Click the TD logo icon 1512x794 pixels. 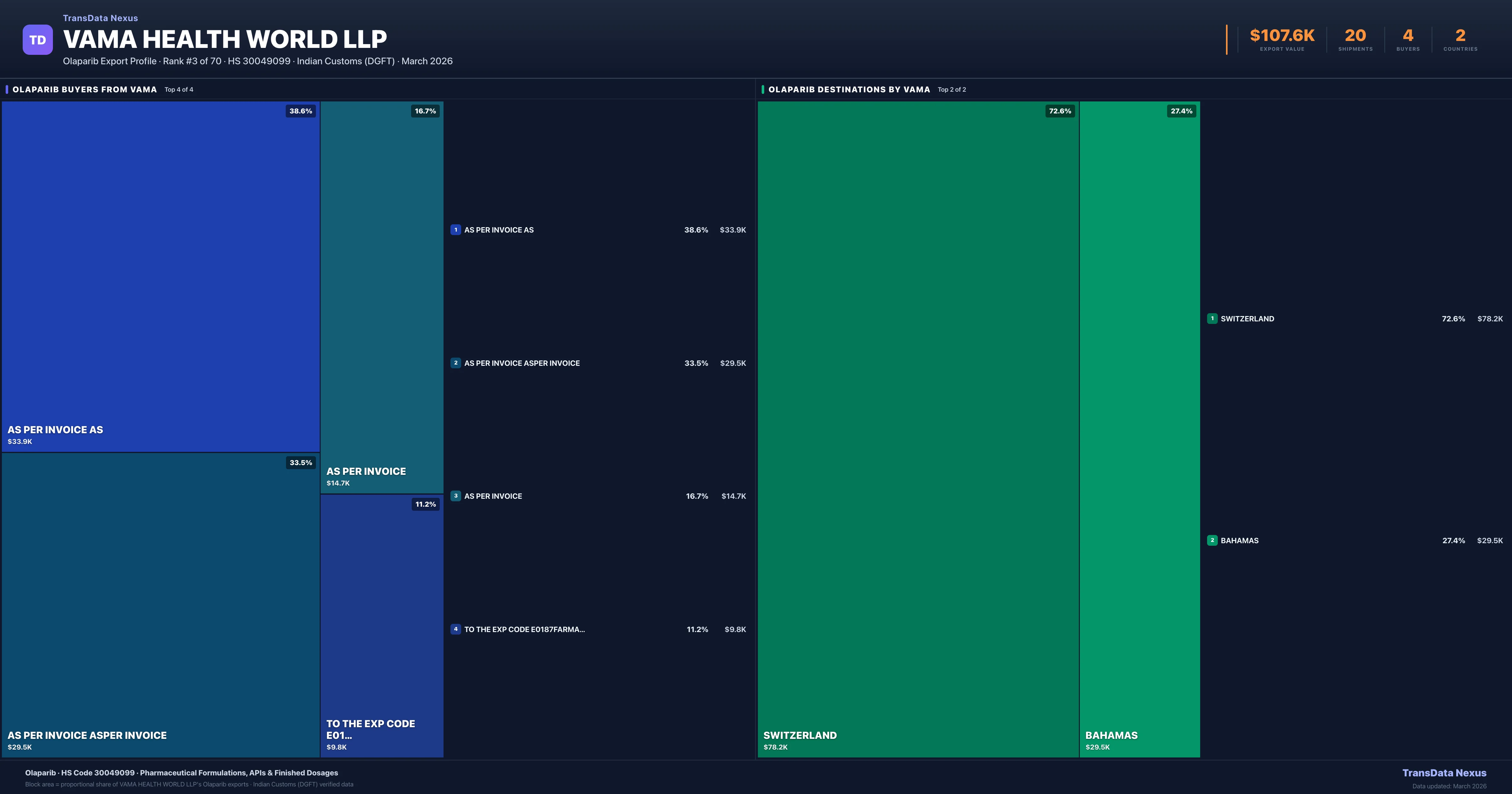click(37, 39)
